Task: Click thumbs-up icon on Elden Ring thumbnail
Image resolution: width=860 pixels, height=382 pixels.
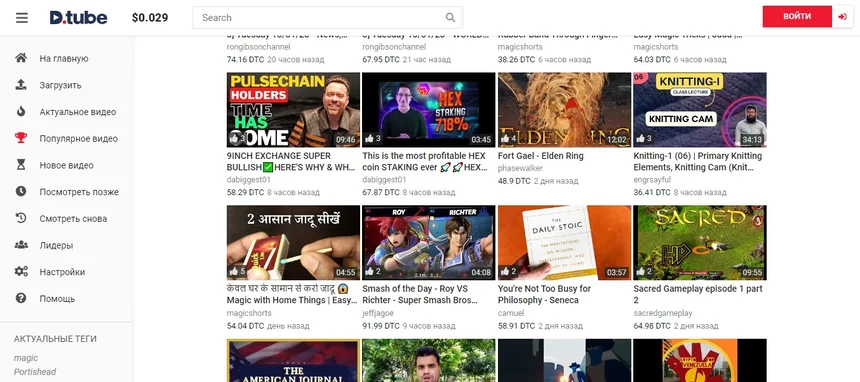Action: (505, 138)
